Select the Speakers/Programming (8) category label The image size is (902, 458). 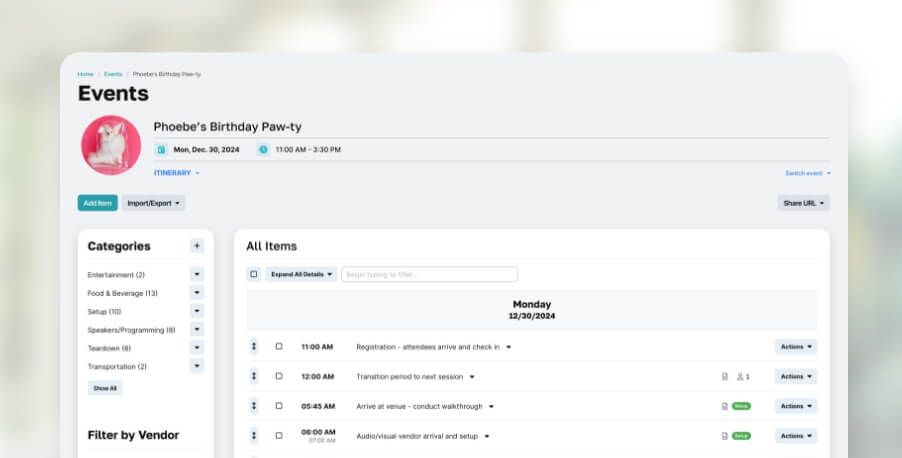[x=131, y=330]
